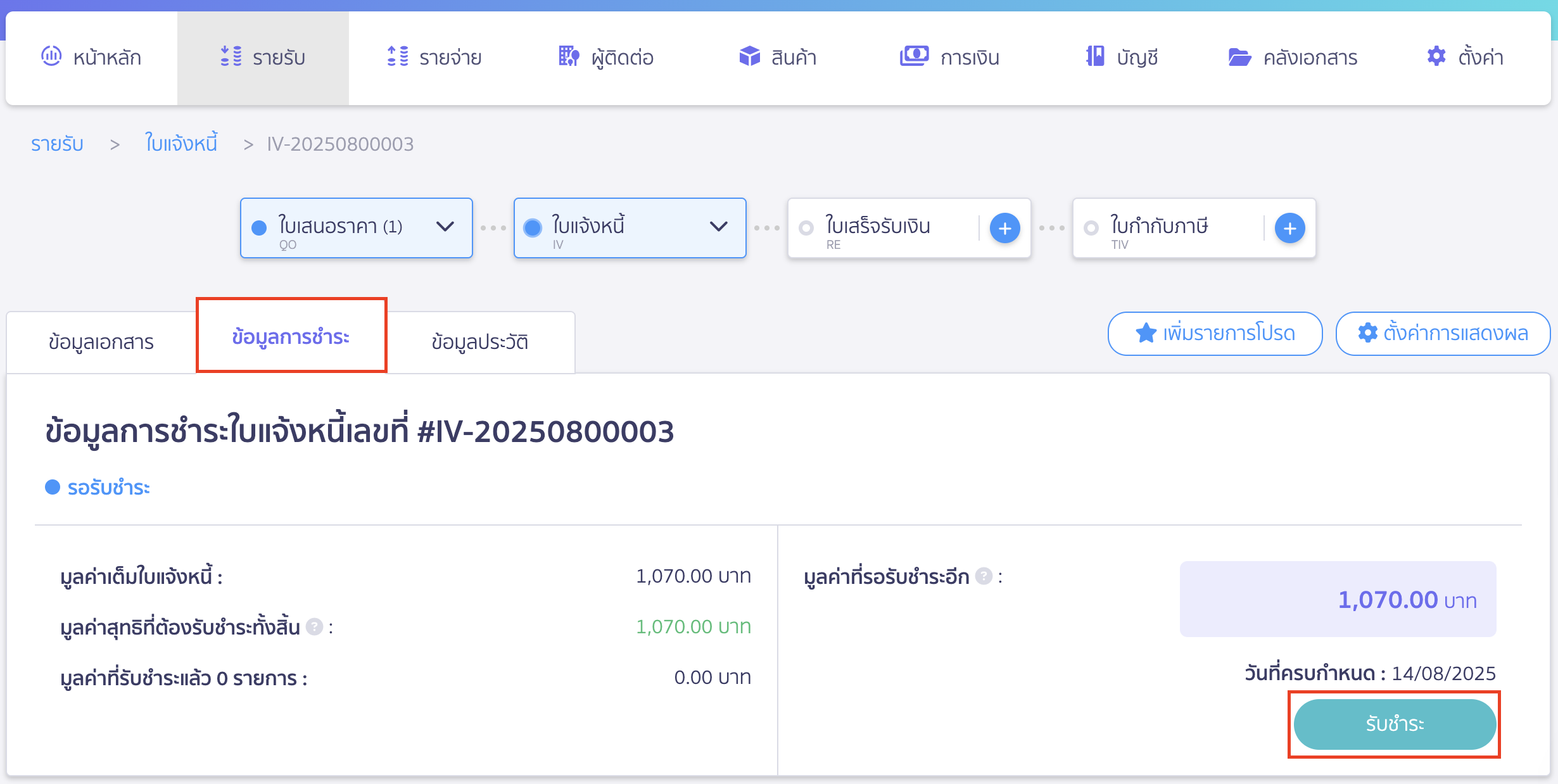1558x784 pixels.
Task: Click the สินค้า box icon
Action: click(x=749, y=56)
